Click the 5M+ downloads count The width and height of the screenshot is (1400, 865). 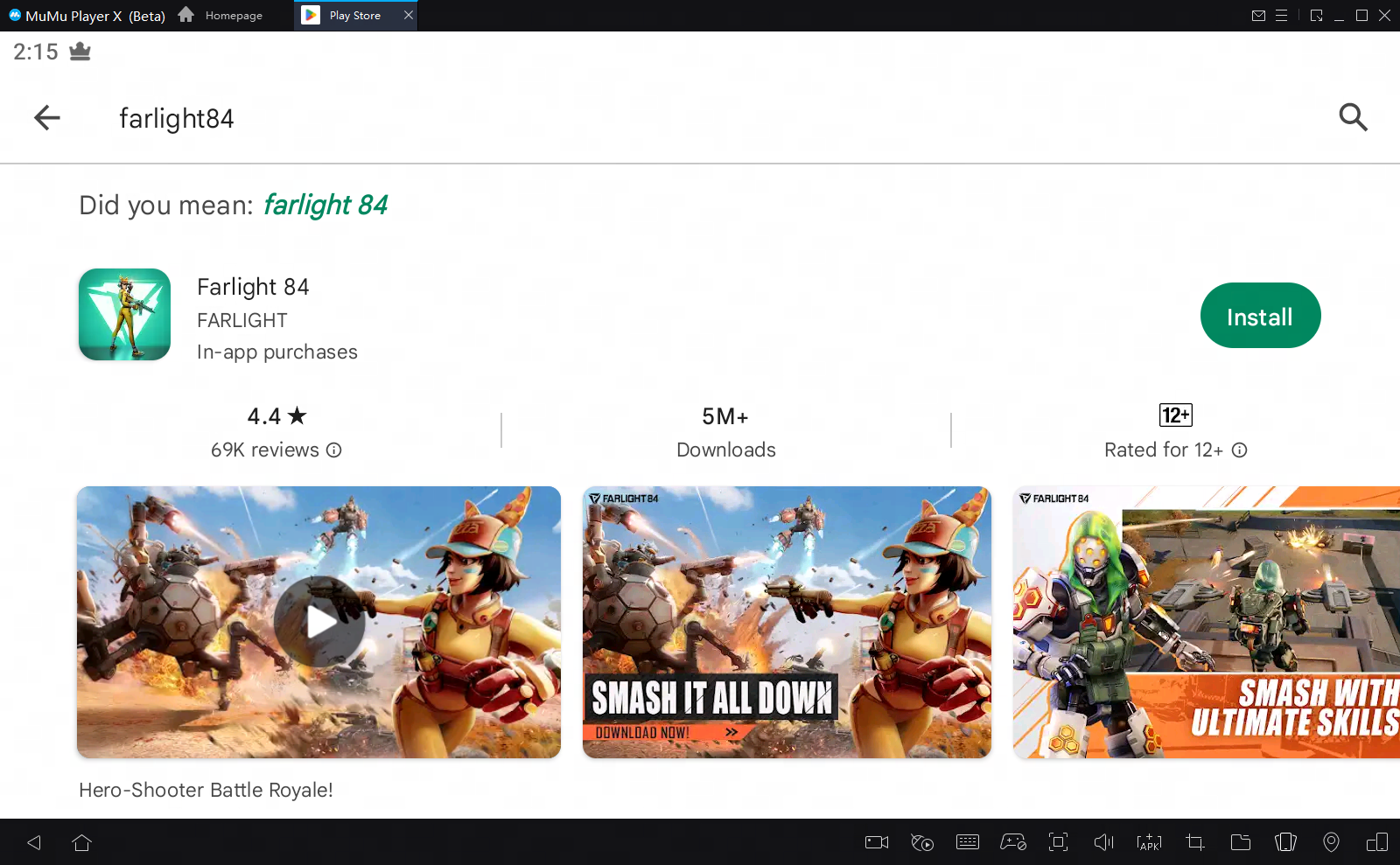pos(725,416)
